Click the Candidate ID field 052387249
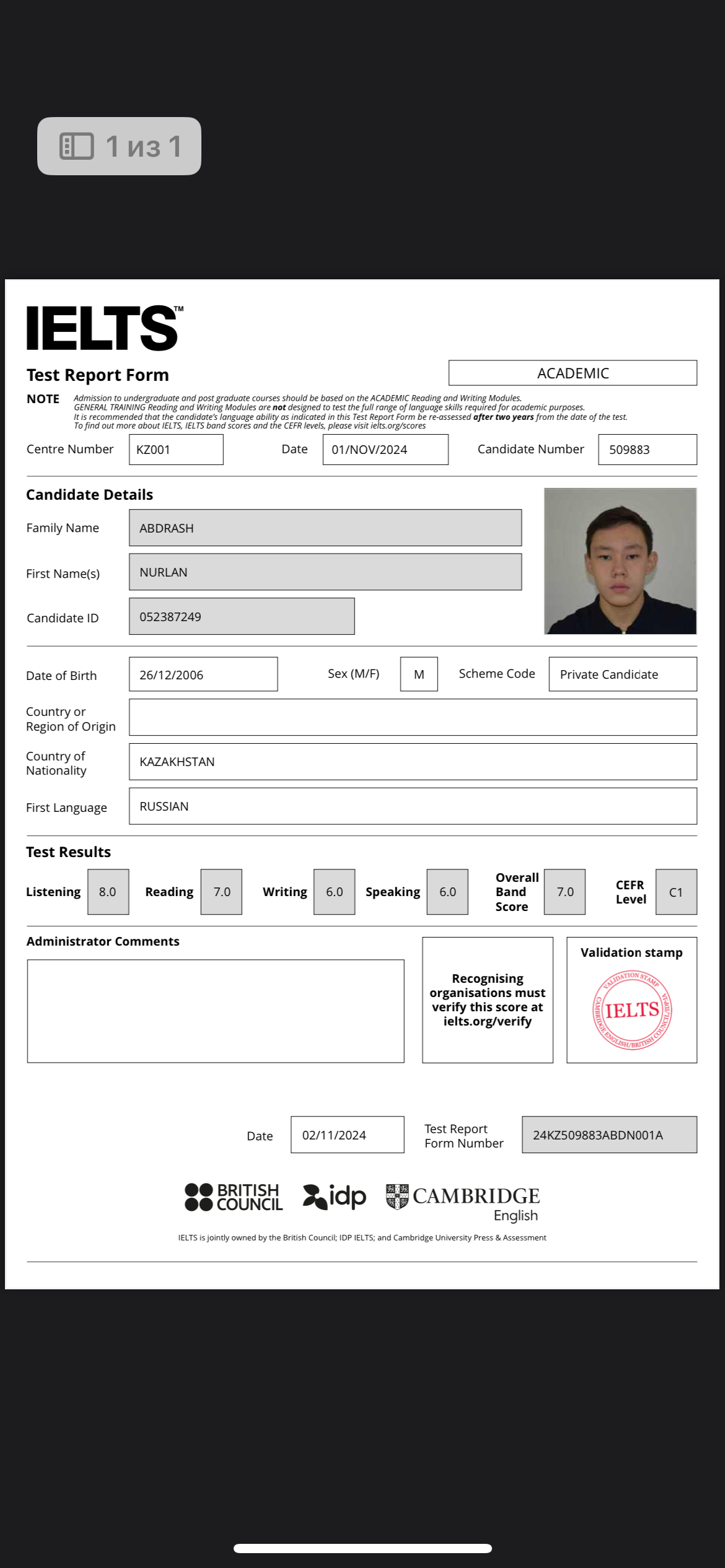Image resolution: width=725 pixels, height=1568 pixels. (242, 616)
